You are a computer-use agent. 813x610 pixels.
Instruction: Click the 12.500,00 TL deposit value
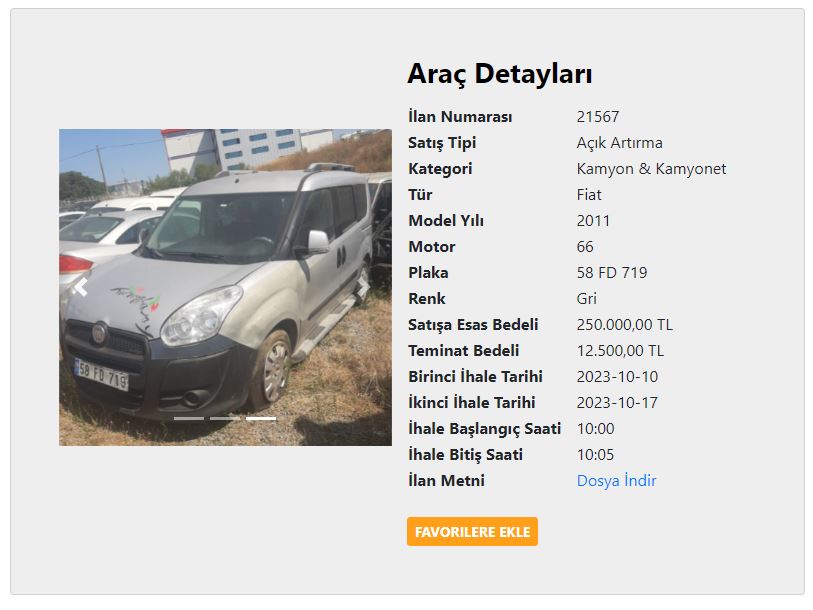(620, 351)
